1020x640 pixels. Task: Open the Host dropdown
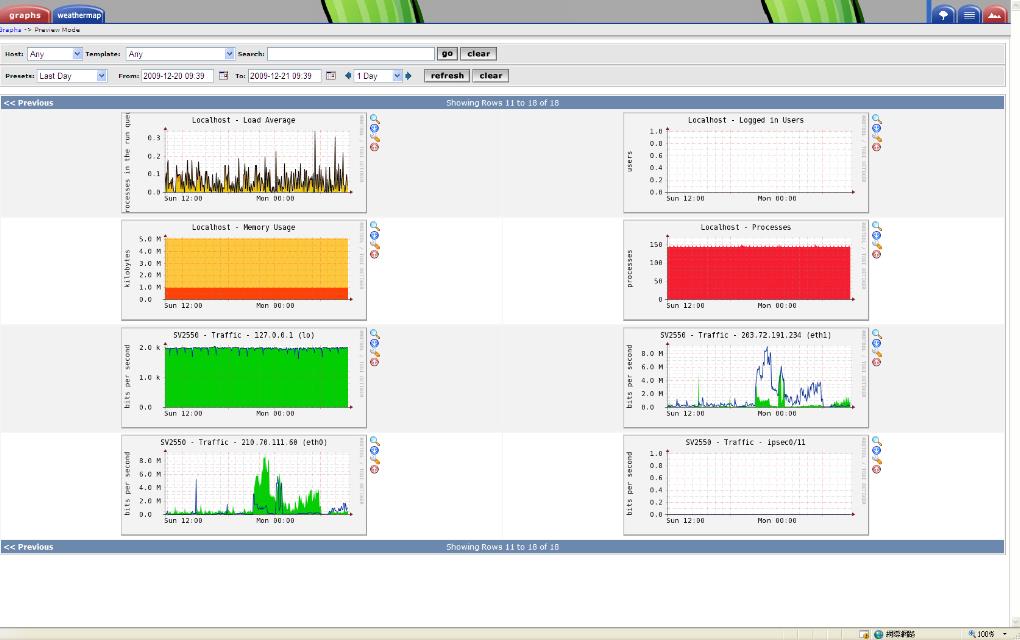[x=54, y=54]
